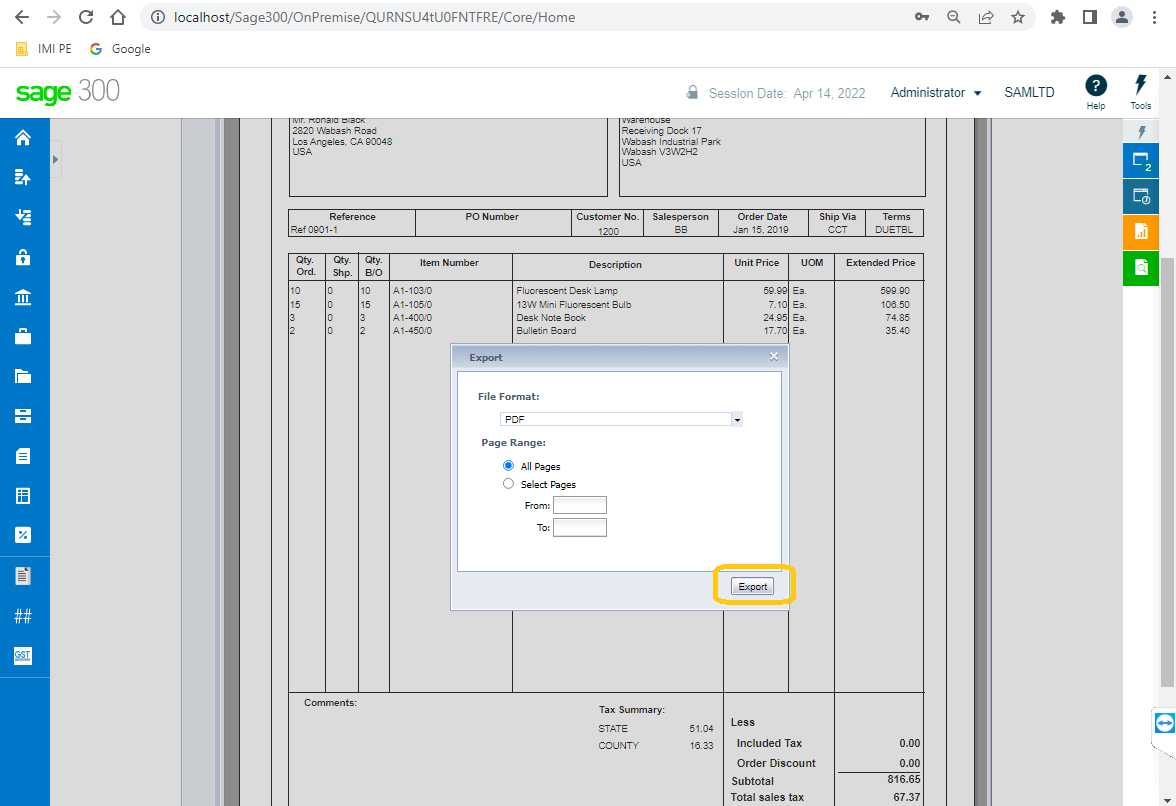The width and height of the screenshot is (1176, 806).
Task: Select the bank icon in the left sidebar
Action: (24, 296)
